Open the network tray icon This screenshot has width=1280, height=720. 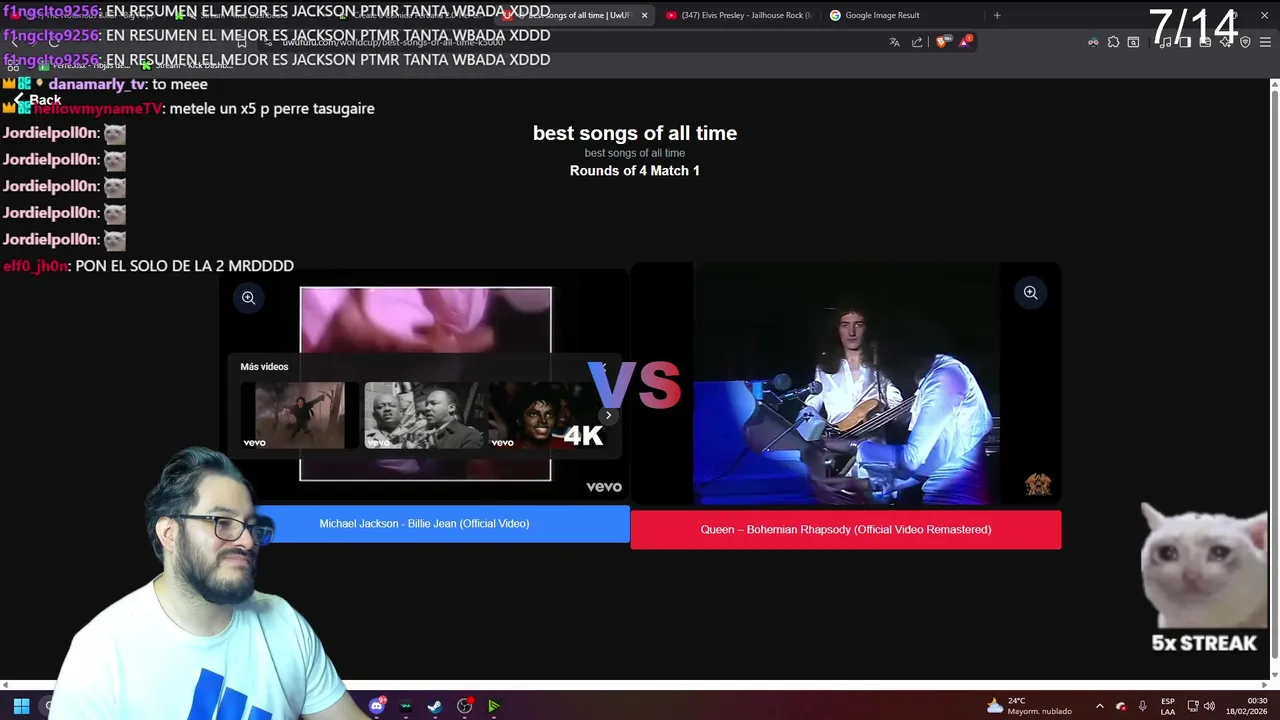(x=1192, y=706)
